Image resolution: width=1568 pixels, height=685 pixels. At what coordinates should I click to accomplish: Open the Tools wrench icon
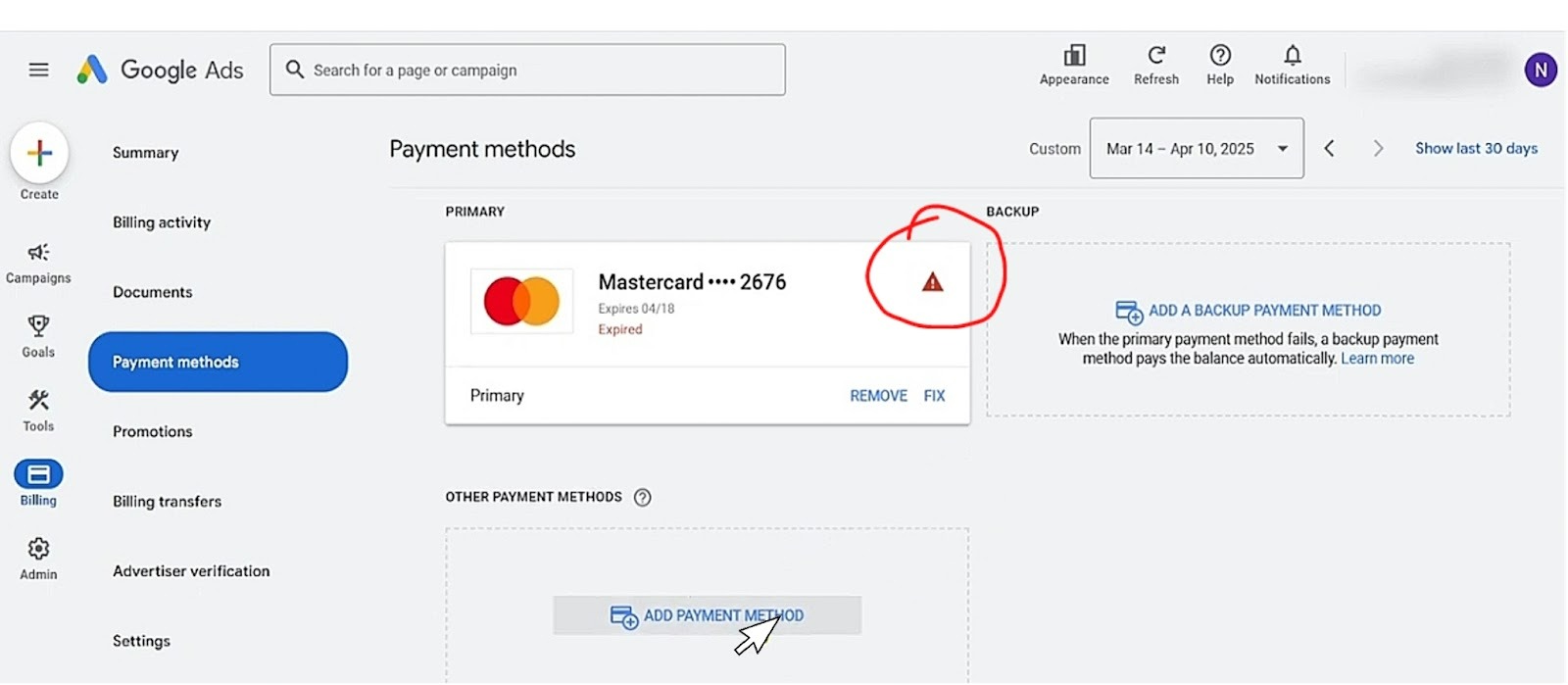point(38,401)
